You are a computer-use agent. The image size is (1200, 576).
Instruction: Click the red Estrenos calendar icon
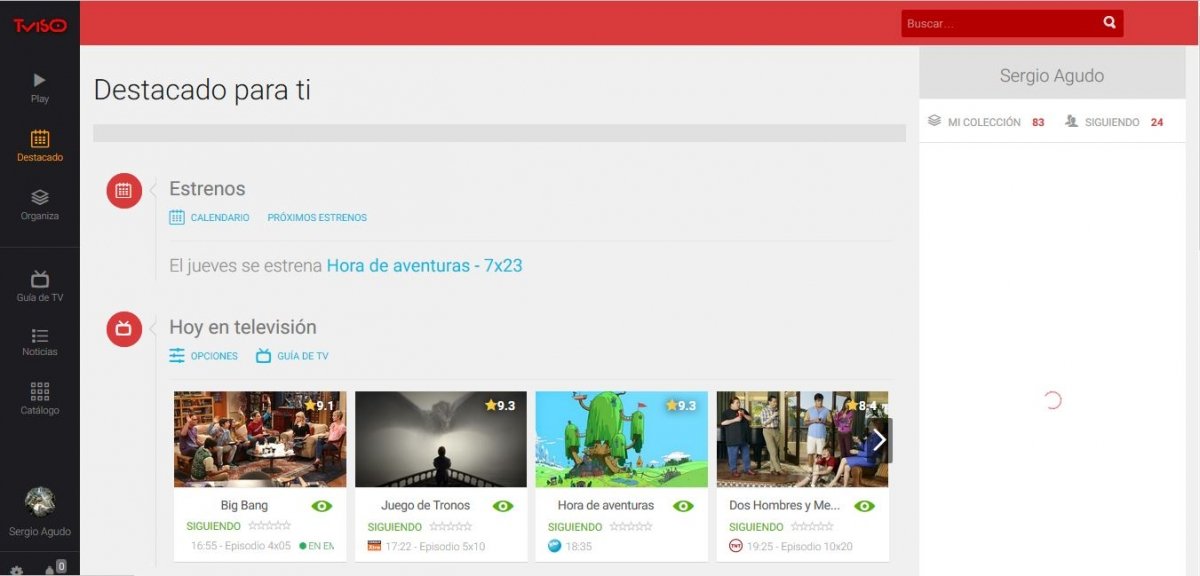pyautogui.click(x=124, y=190)
